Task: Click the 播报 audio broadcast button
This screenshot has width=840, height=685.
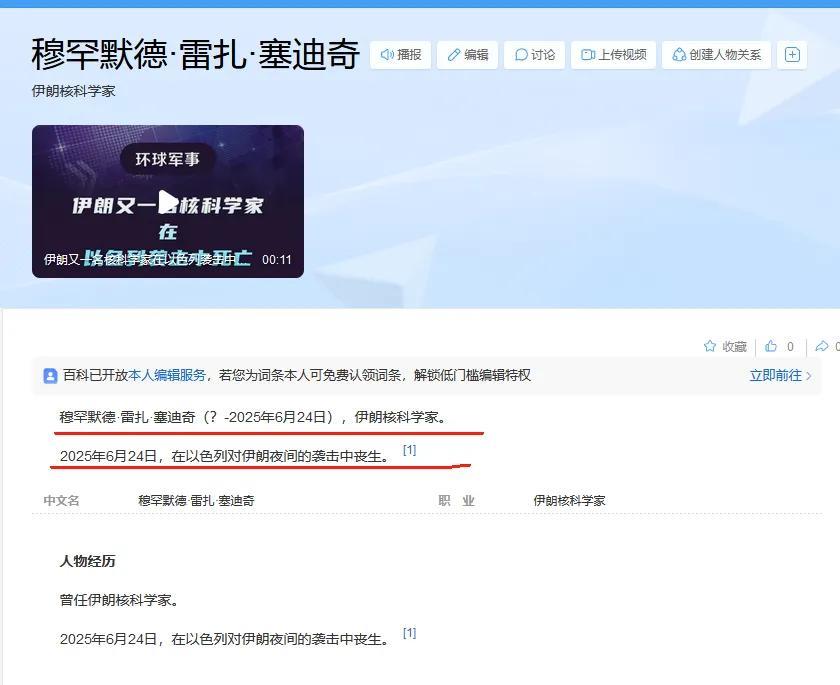Action: tap(400, 55)
